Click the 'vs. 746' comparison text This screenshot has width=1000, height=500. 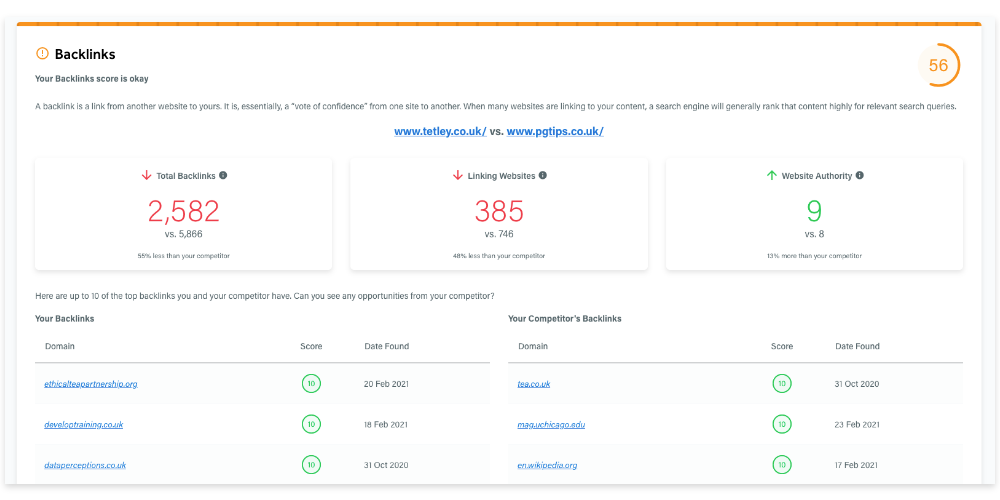499,234
